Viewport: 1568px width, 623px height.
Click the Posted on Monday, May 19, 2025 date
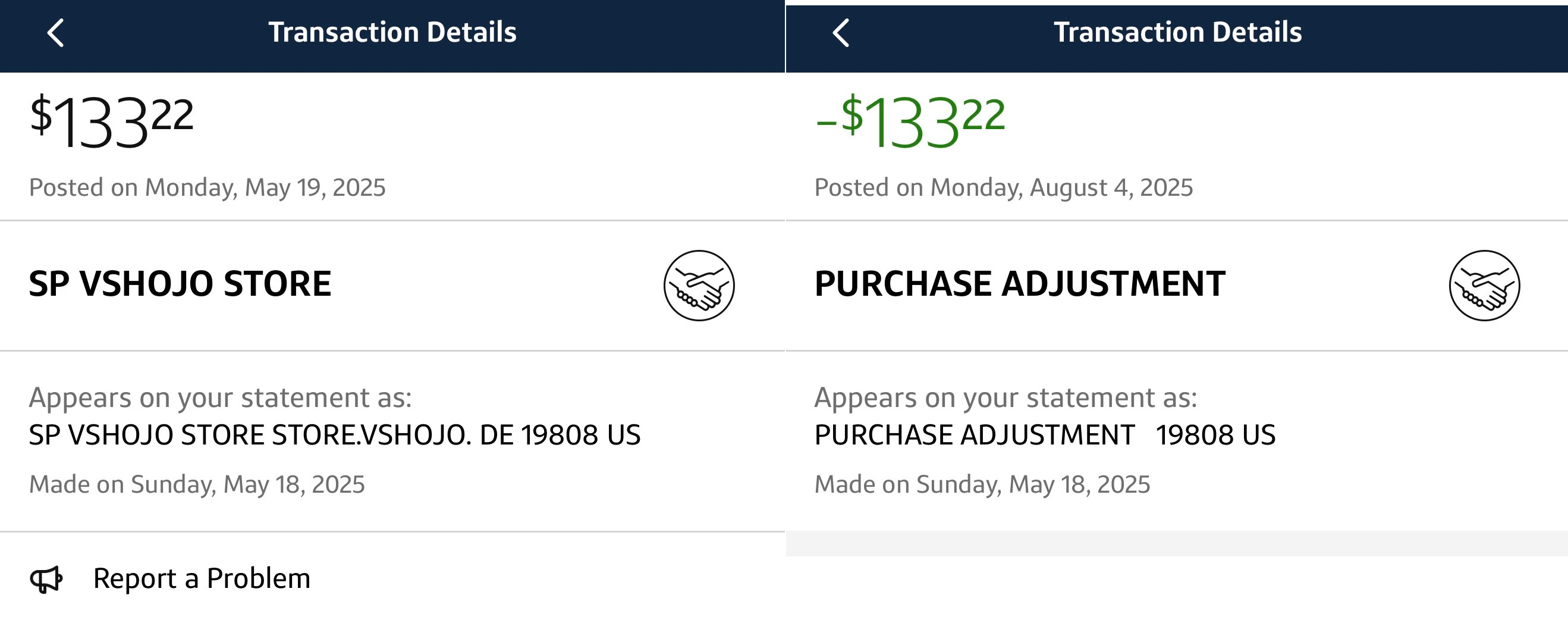pyautogui.click(x=207, y=187)
